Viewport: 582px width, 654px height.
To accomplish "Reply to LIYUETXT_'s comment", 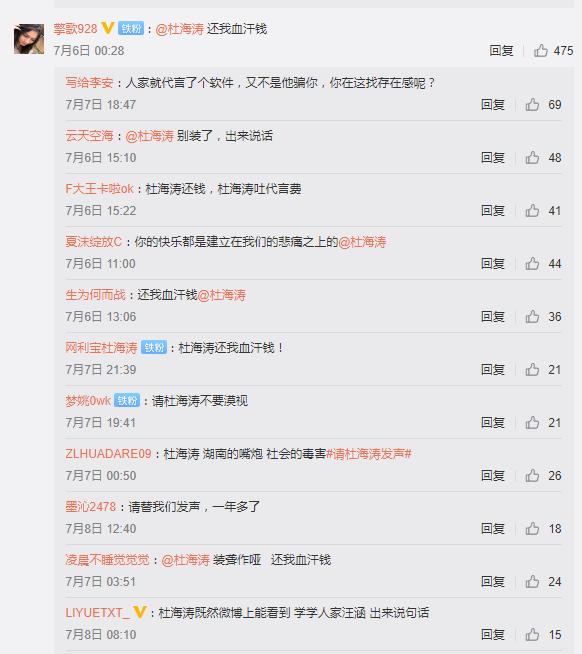I will point(493,634).
